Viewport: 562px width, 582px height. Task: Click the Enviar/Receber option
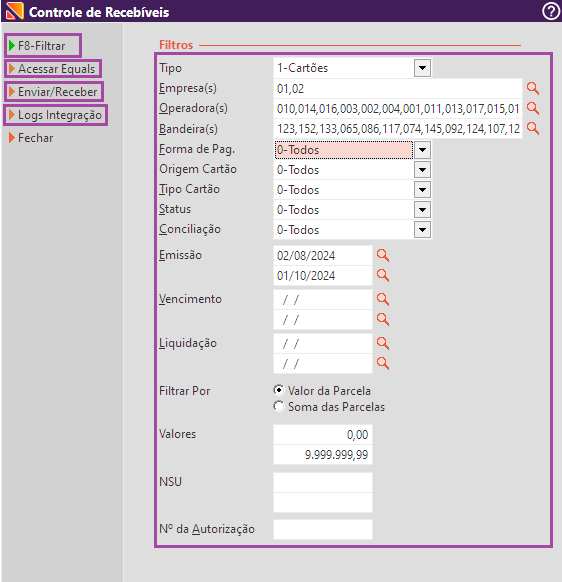54,92
